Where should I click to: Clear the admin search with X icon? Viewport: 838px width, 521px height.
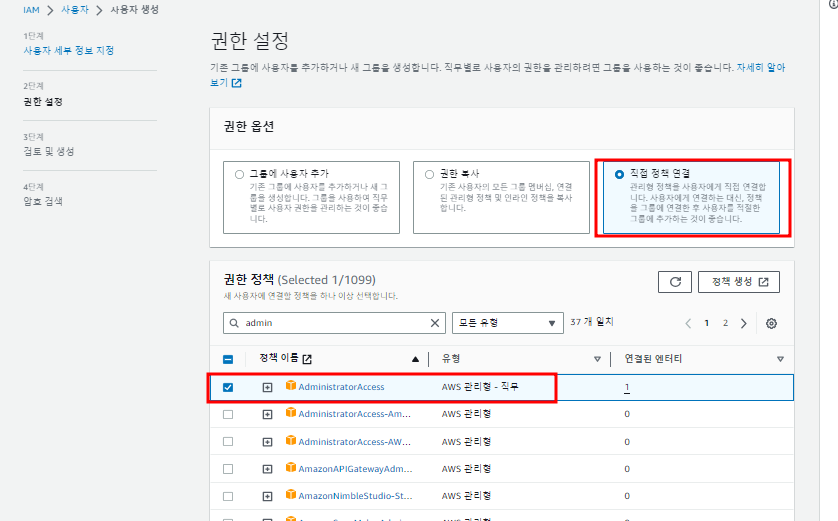coord(435,323)
